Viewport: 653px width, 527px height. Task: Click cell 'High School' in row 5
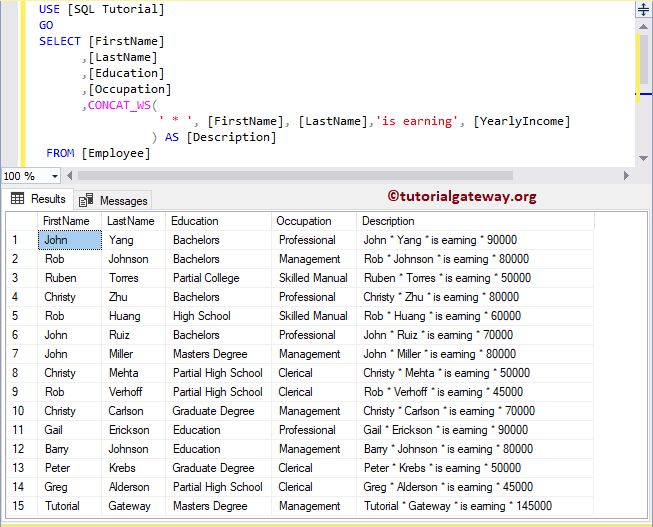tap(218, 316)
